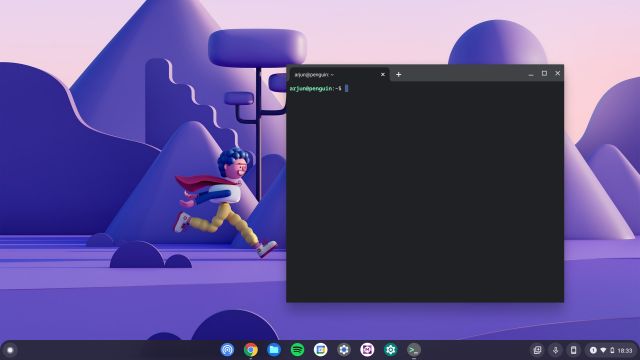640x360 pixels.
Task: Open the Phone Hub icon in tray
Action: point(573,350)
